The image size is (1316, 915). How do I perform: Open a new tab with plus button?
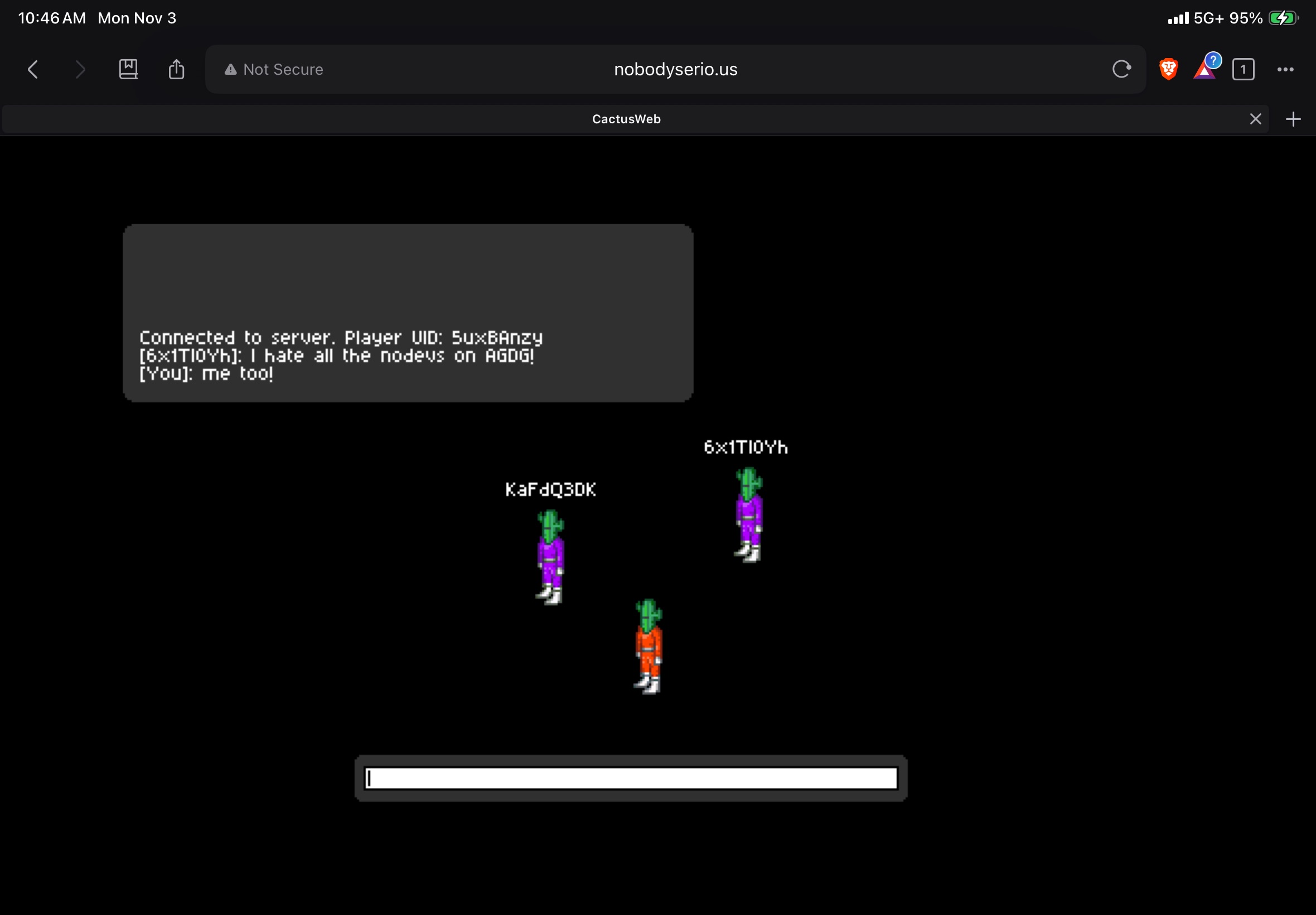click(1293, 119)
